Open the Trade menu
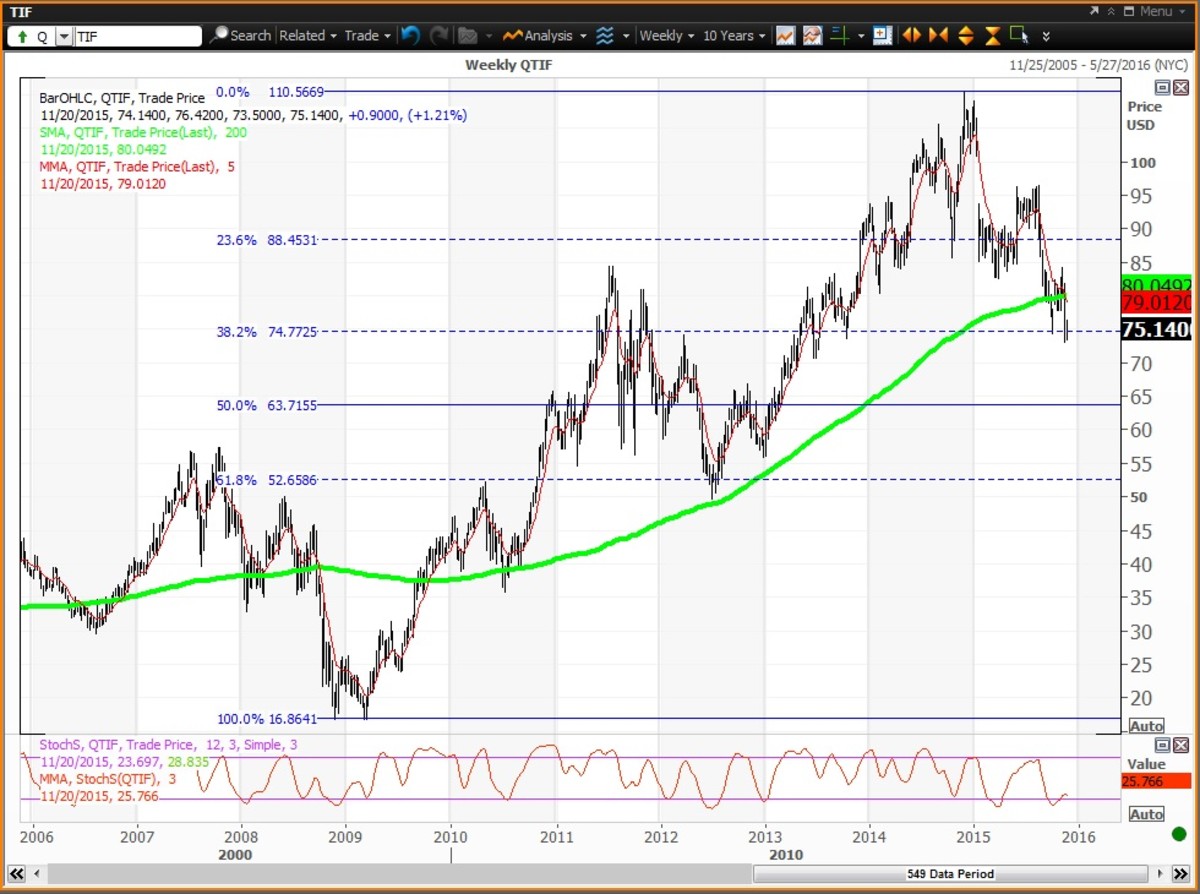Image resolution: width=1200 pixels, height=894 pixels. (367, 36)
